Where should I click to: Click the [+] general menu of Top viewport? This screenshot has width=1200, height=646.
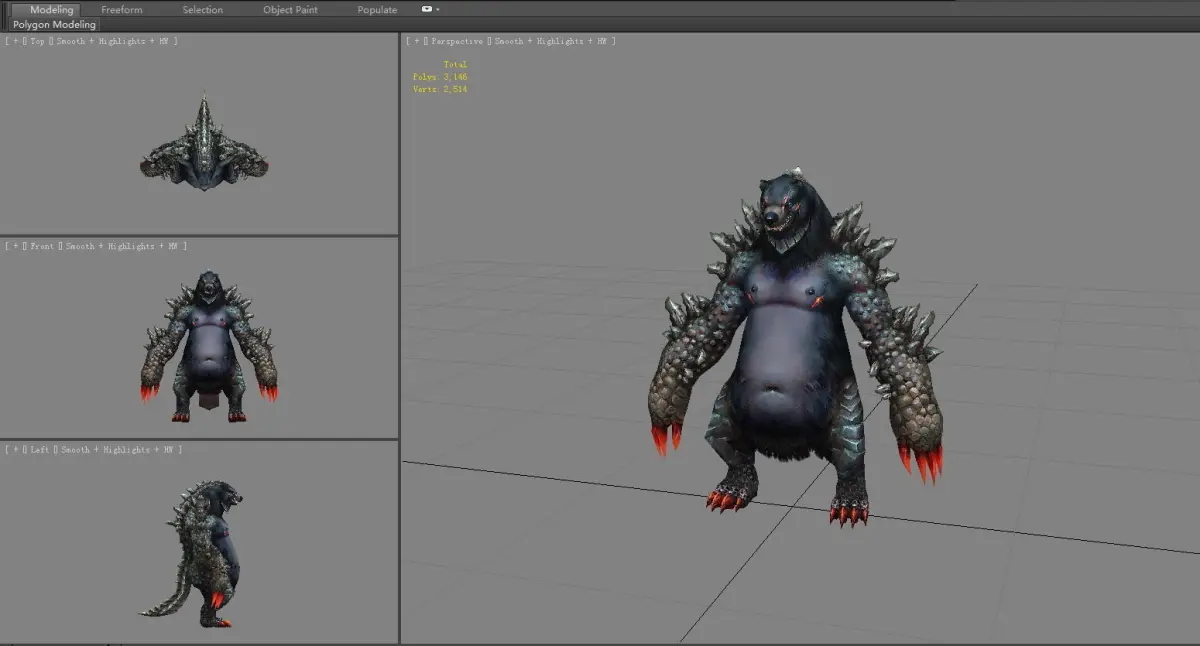(x=15, y=41)
